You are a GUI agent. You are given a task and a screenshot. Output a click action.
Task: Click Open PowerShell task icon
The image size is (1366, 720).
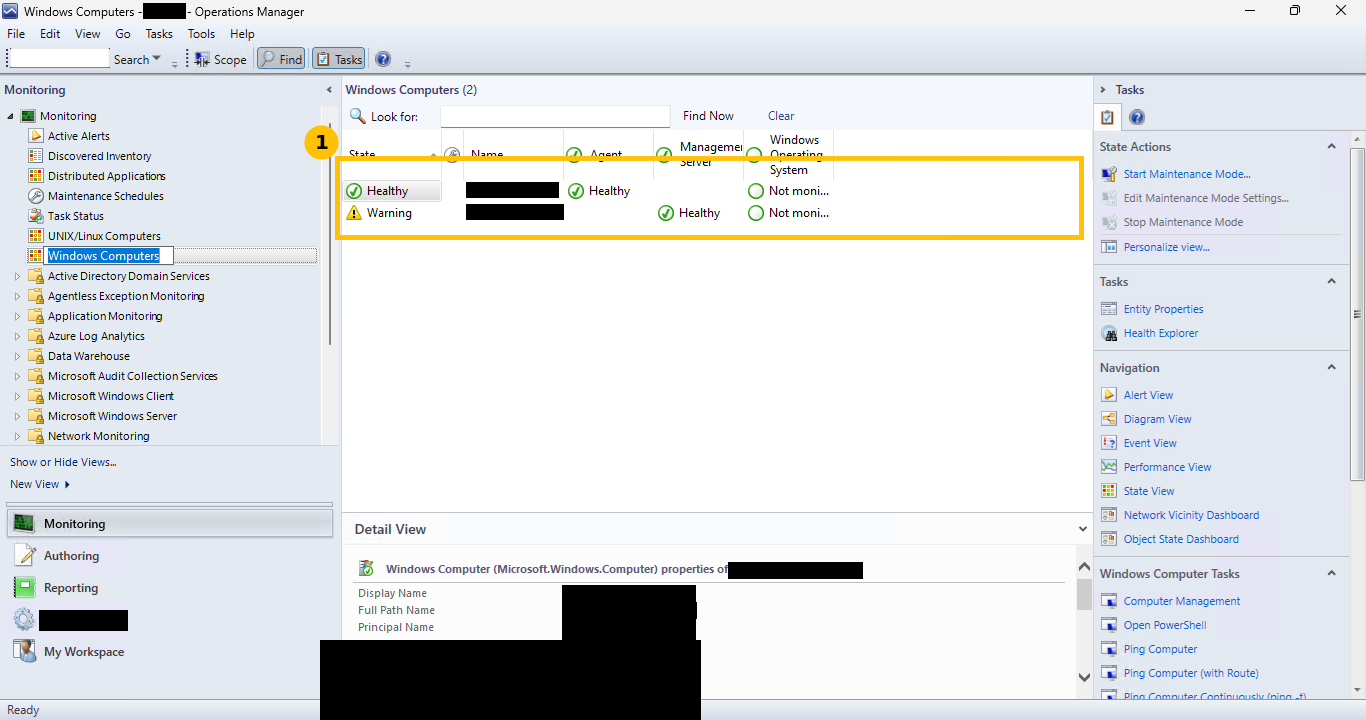(x=1108, y=625)
